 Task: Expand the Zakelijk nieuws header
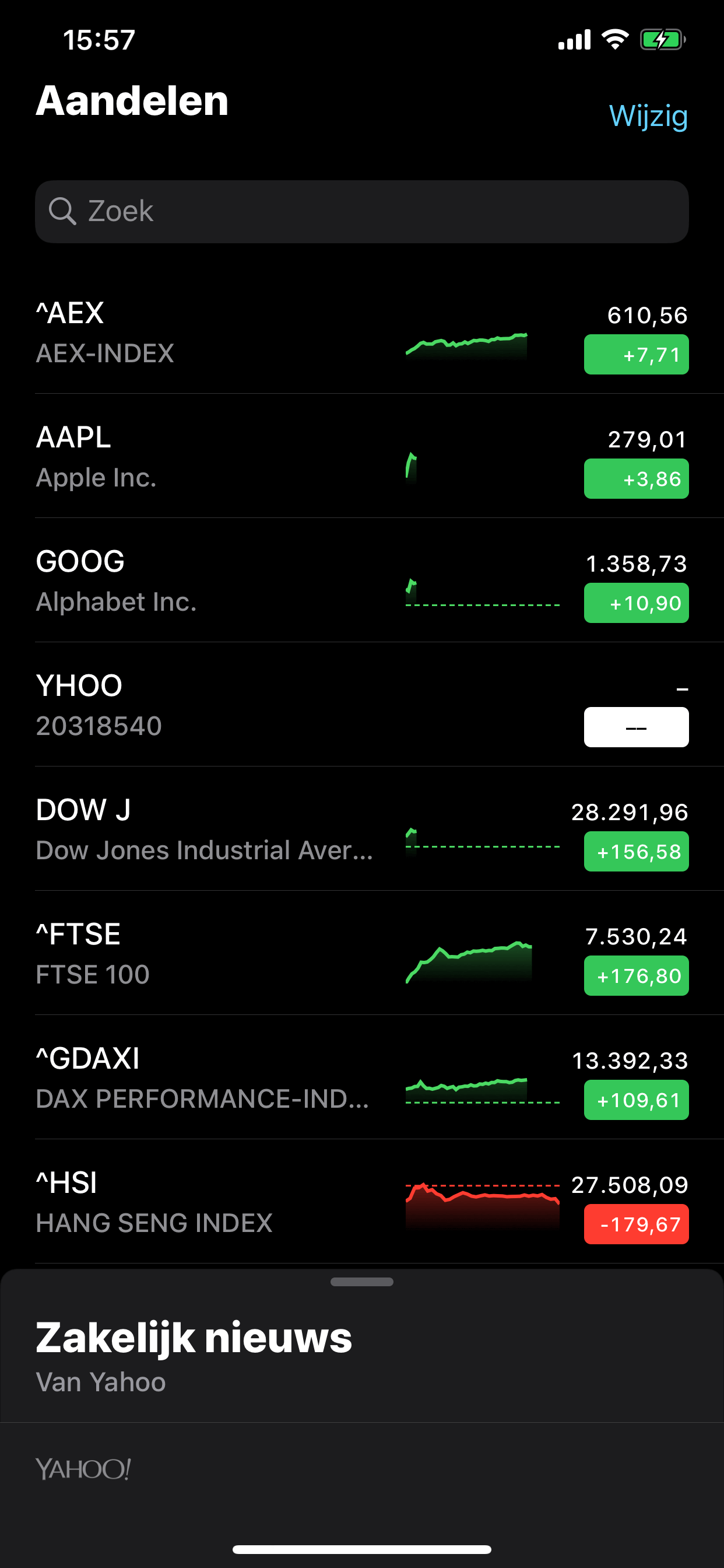pyautogui.click(x=194, y=1338)
